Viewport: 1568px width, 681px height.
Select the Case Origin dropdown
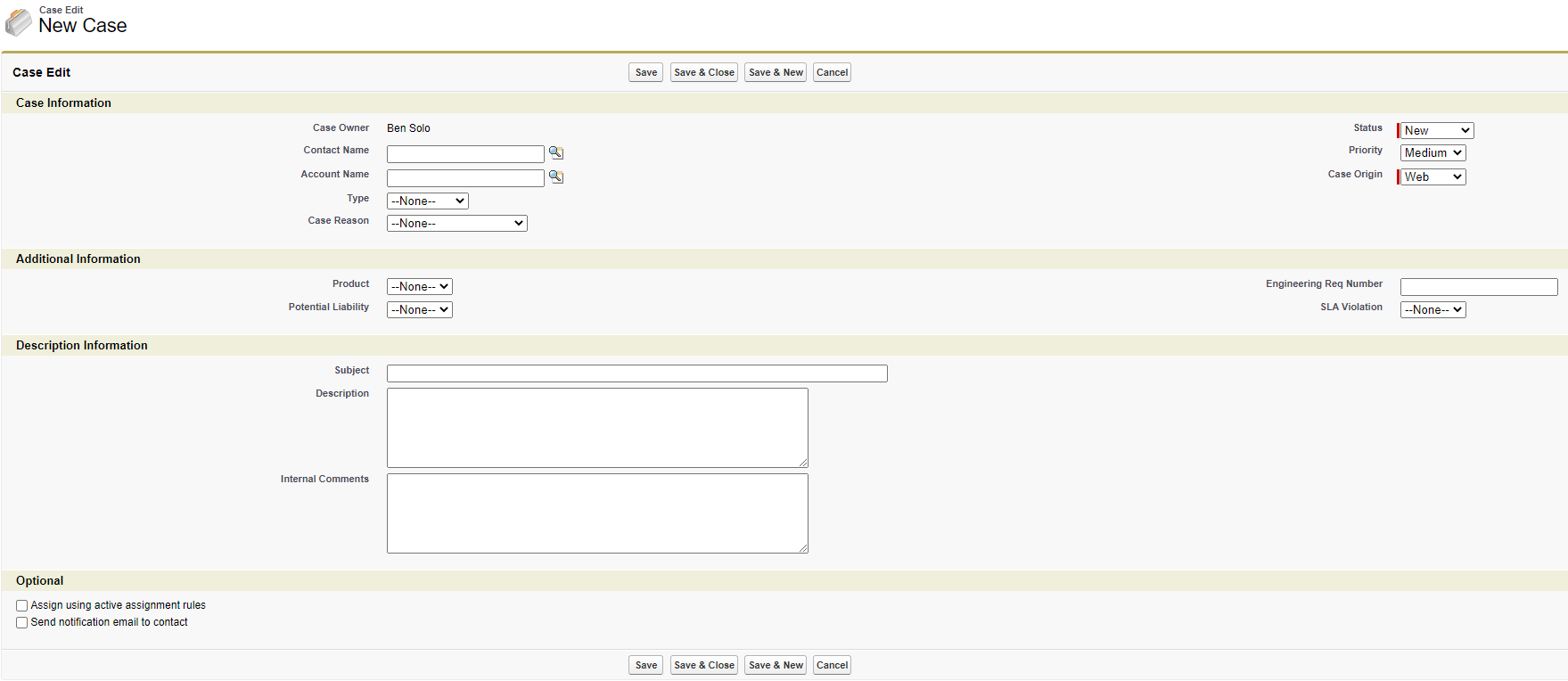point(1433,177)
